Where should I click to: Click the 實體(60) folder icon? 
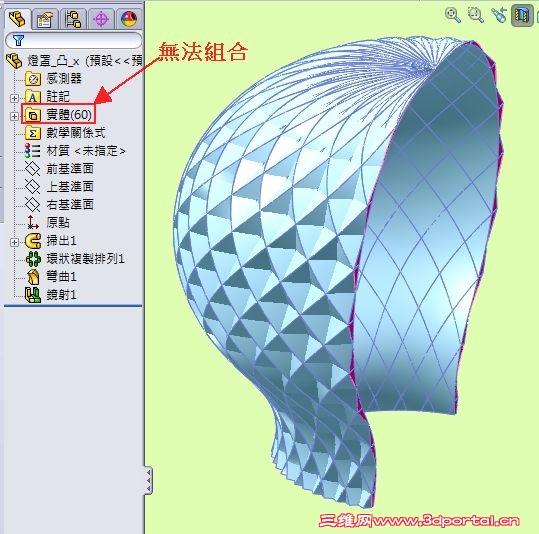click(x=33, y=115)
